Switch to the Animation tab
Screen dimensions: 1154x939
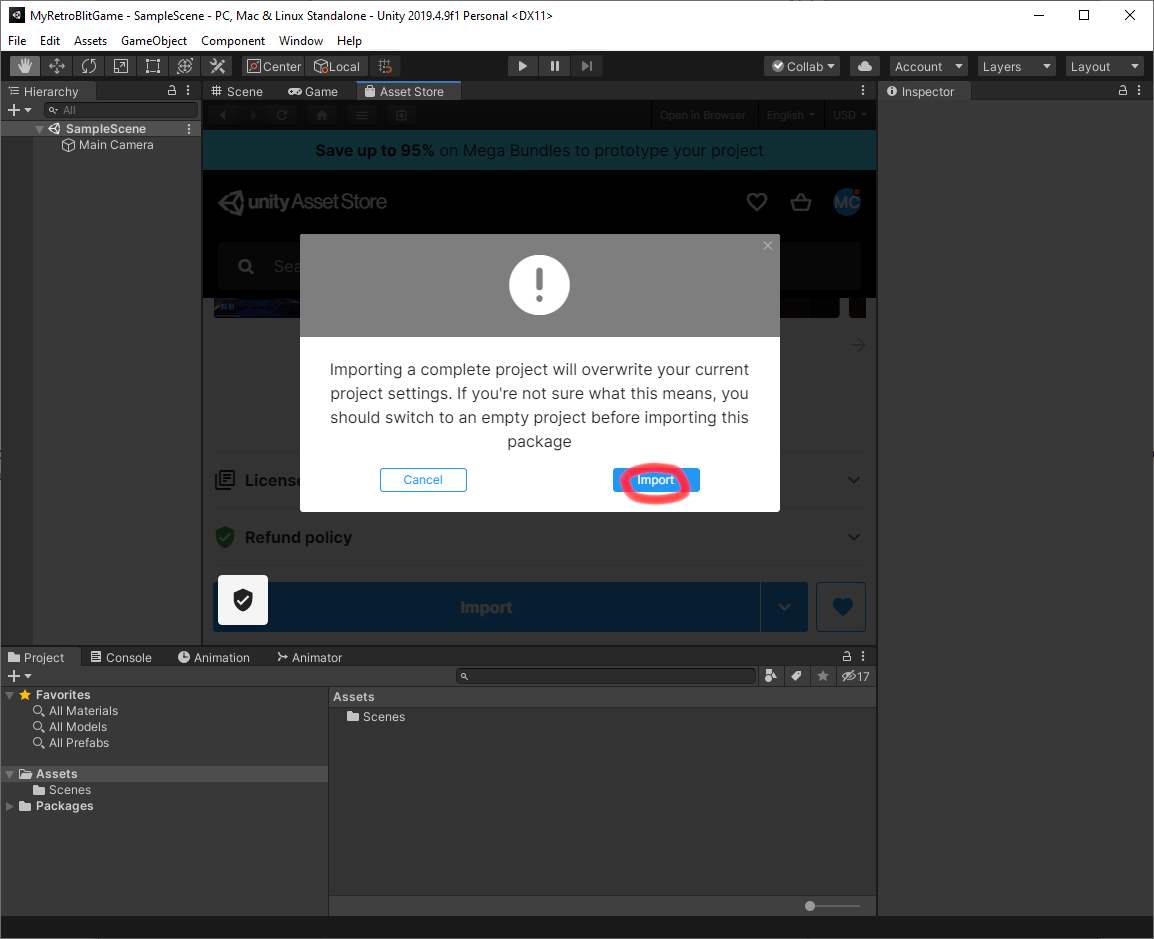coord(213,657)
